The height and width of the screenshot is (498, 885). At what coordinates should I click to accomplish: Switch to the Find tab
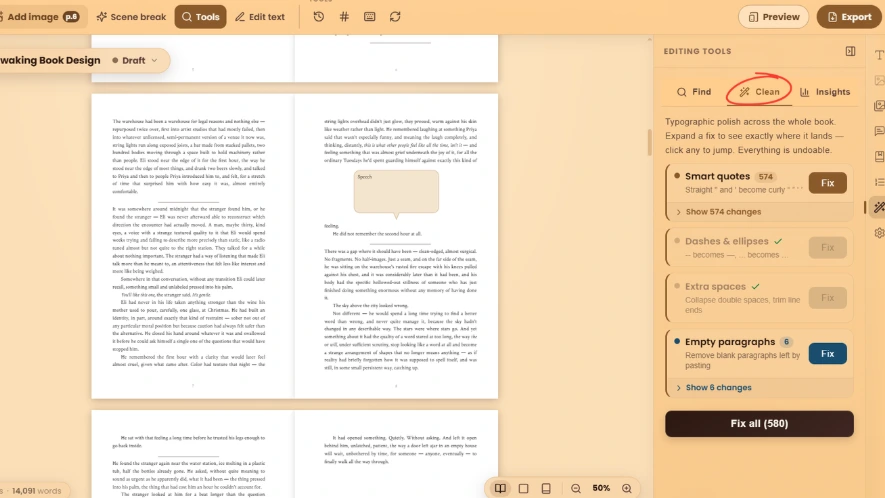(x=694, y=92)
